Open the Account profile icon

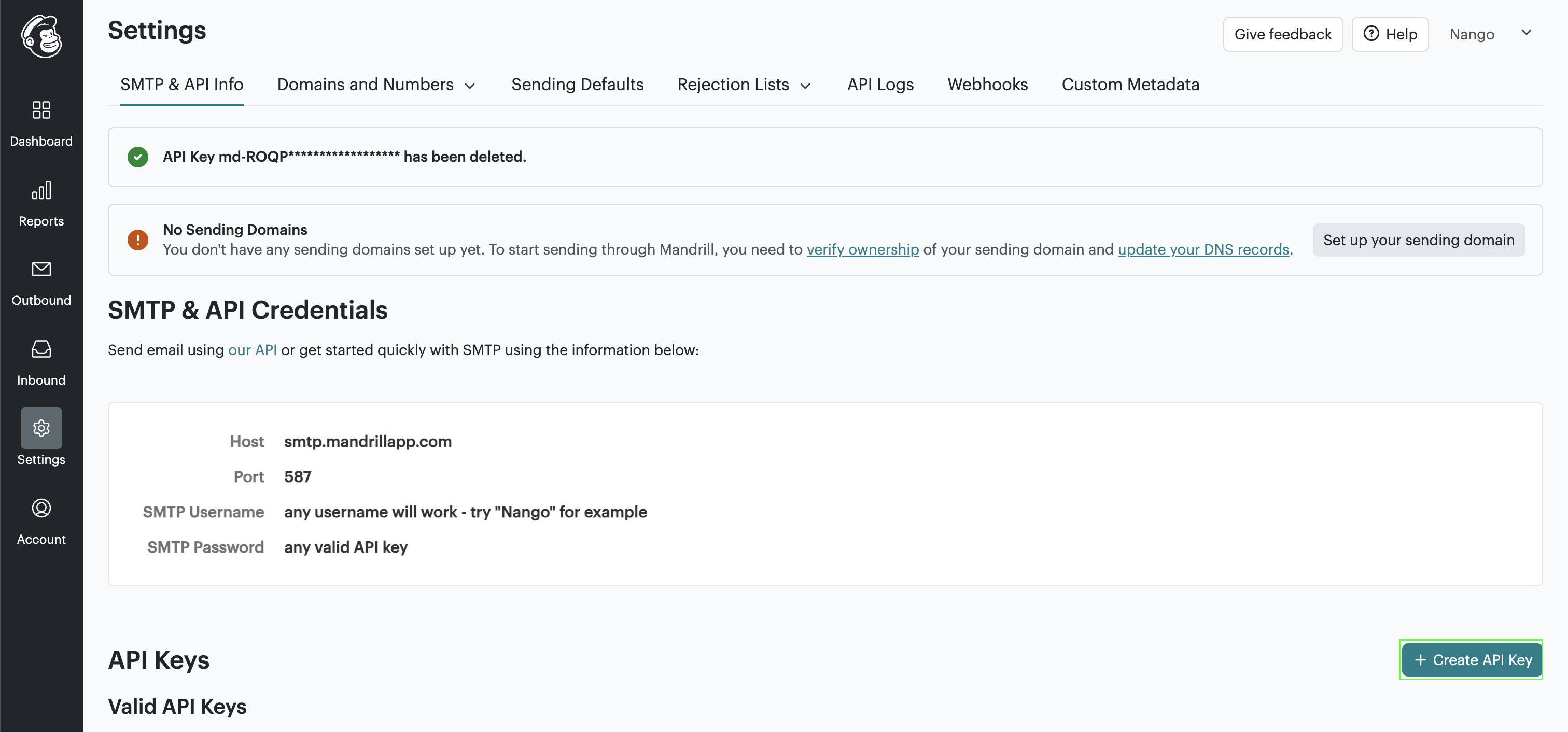pos(41,508)
